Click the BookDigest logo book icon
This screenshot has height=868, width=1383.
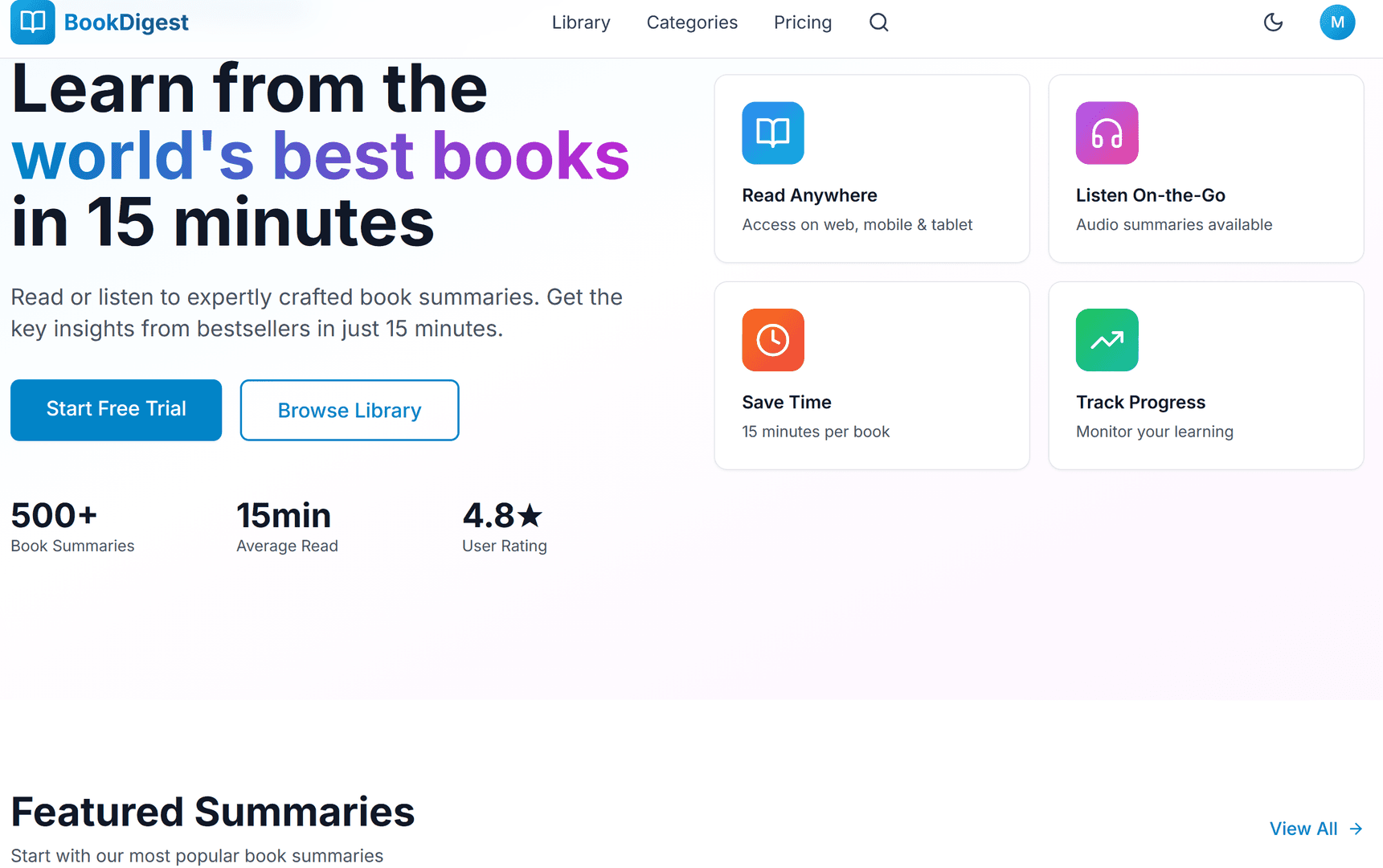pyautogui.click(x=32, y=23)
